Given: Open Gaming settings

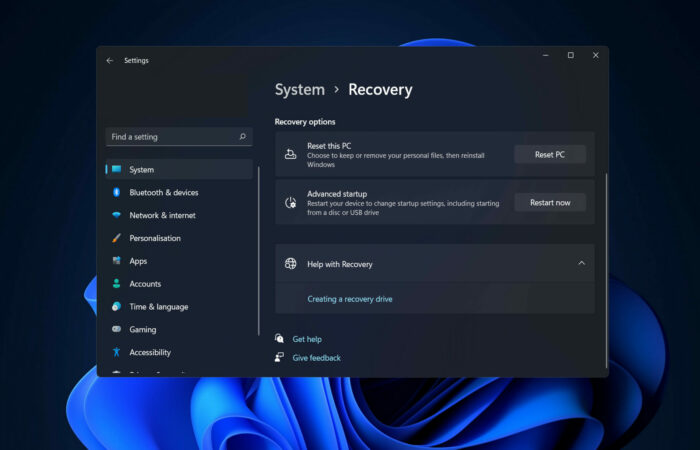Looking at the screenshot, I should click(179, 329).
